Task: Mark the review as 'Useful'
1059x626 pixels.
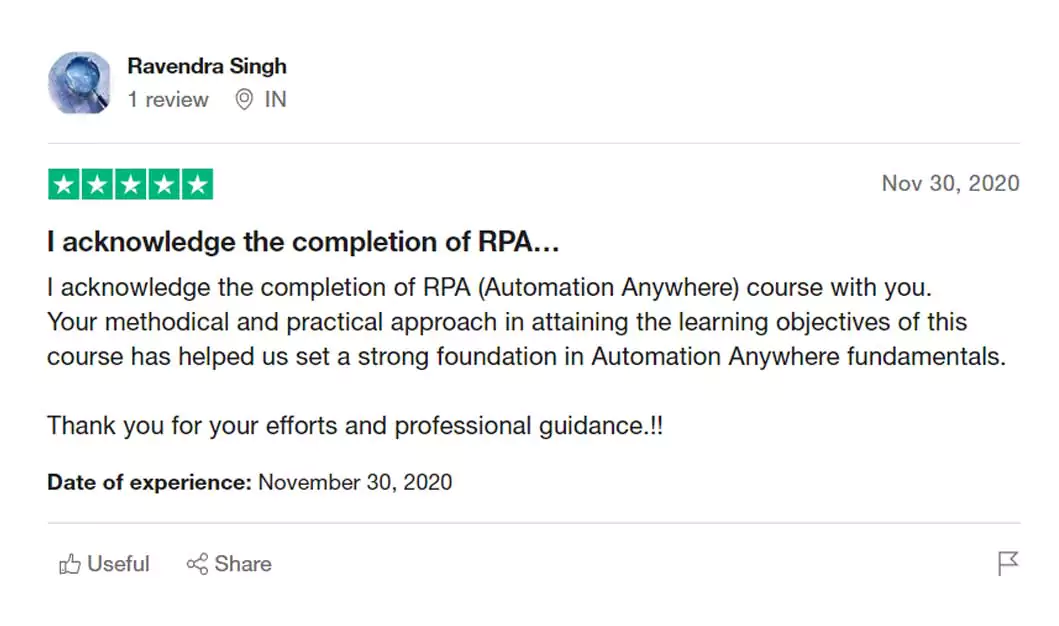Action: pyautogui.click(x=118, y=564)
